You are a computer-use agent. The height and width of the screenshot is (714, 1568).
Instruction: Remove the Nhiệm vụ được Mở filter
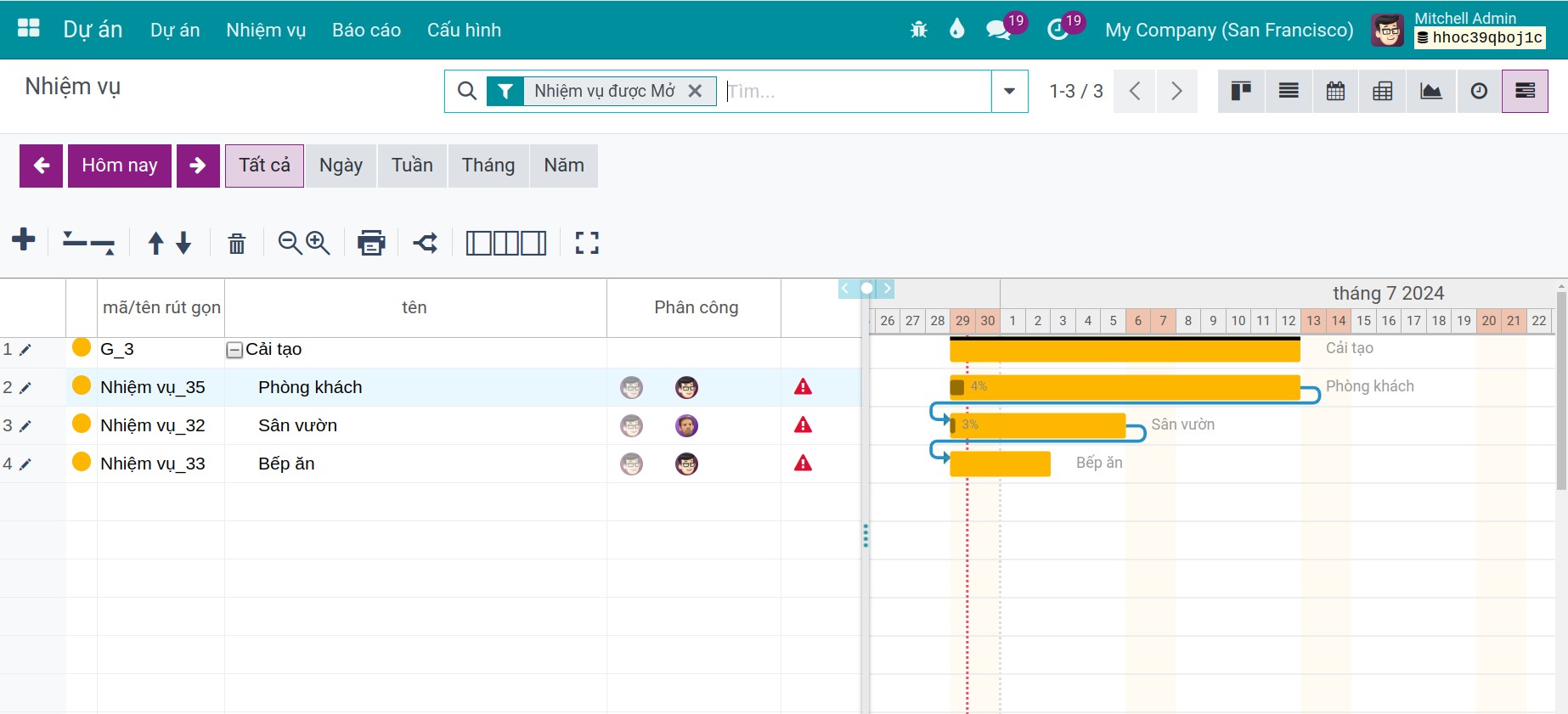tap(695, 91)
